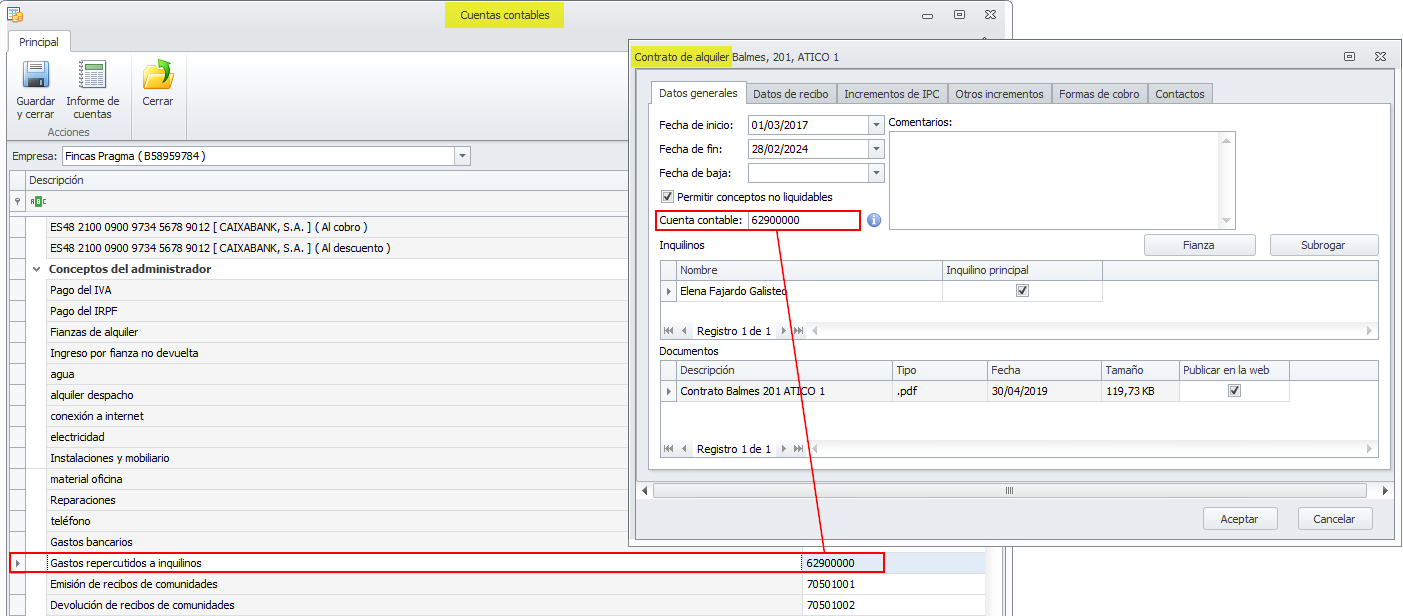
Task: Go to first record in Inquilinos navigator
Action: click(x=669, y=330)
